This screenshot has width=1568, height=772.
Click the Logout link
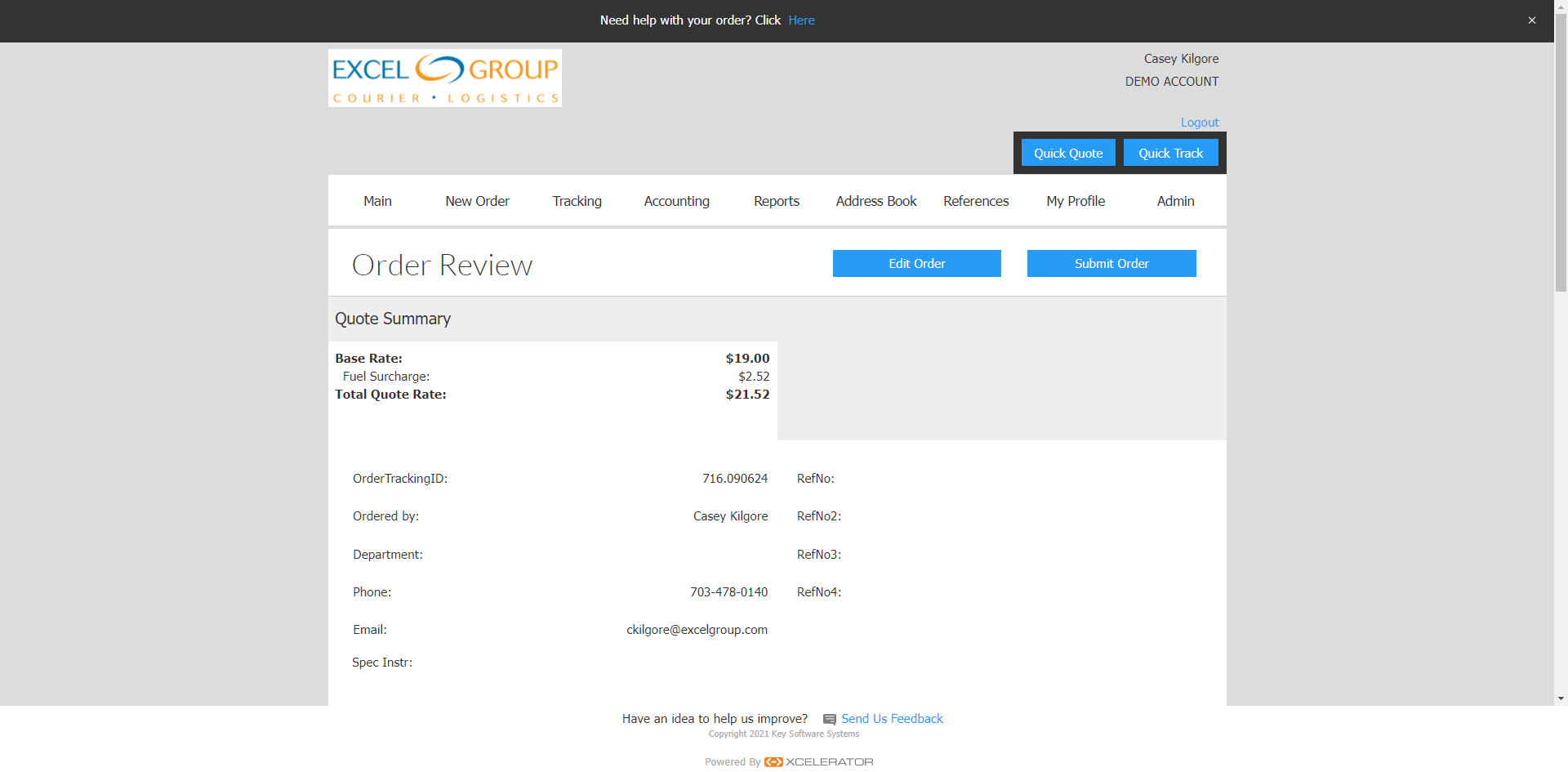[1200, 123]
